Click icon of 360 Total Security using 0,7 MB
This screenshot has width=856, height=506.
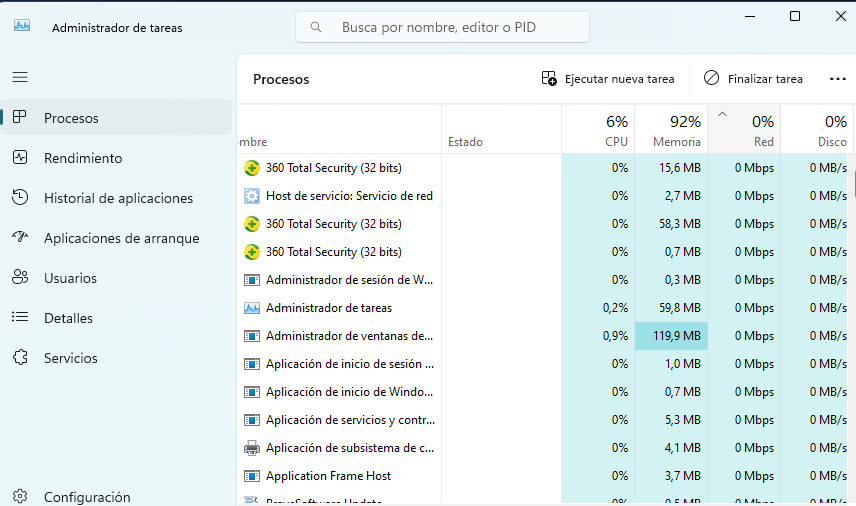(252, 252)
